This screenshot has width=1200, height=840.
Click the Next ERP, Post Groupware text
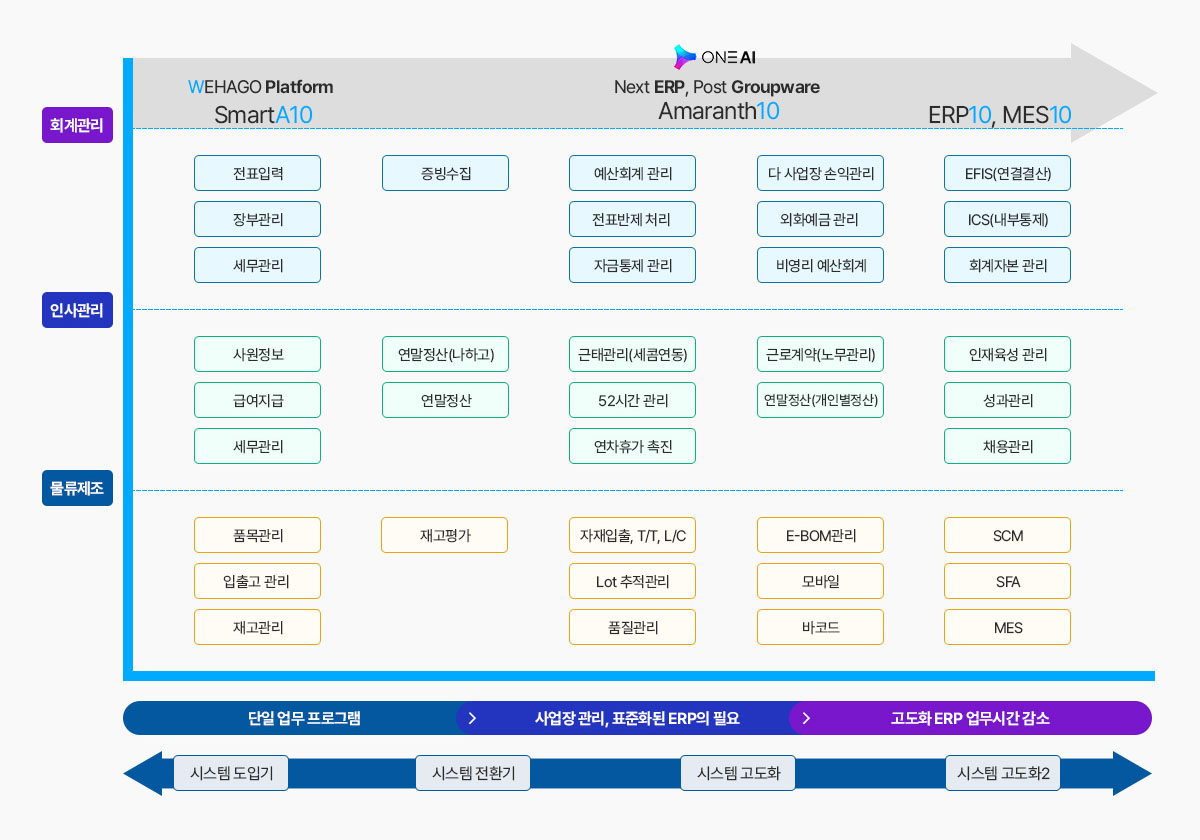coord(717,87)
